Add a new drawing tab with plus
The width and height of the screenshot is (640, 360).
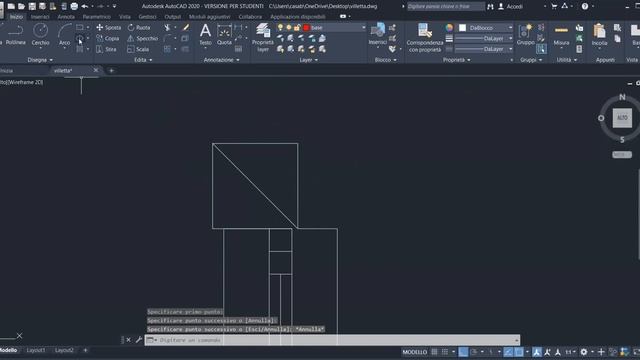(x=111, y=71)
